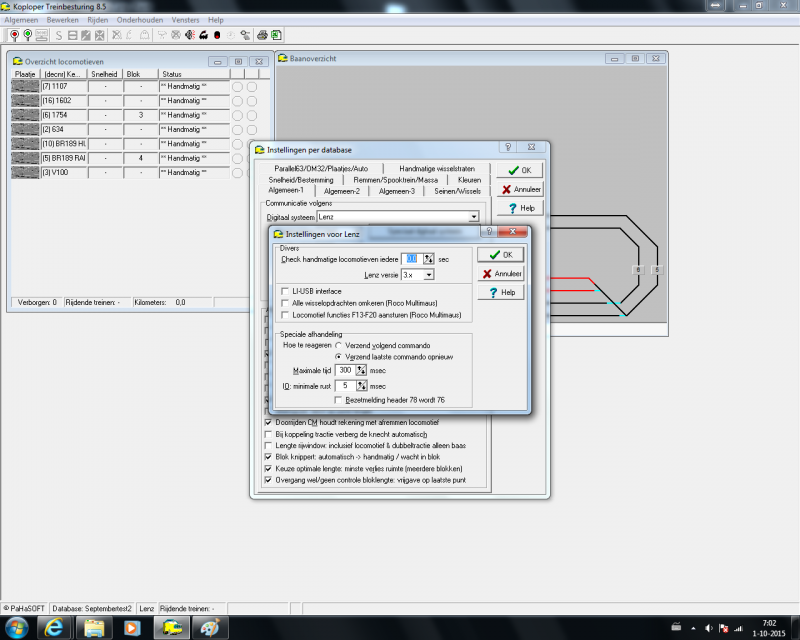
Task: Click the ghost-shaped toolbar icon
Action: coord(145,35)
